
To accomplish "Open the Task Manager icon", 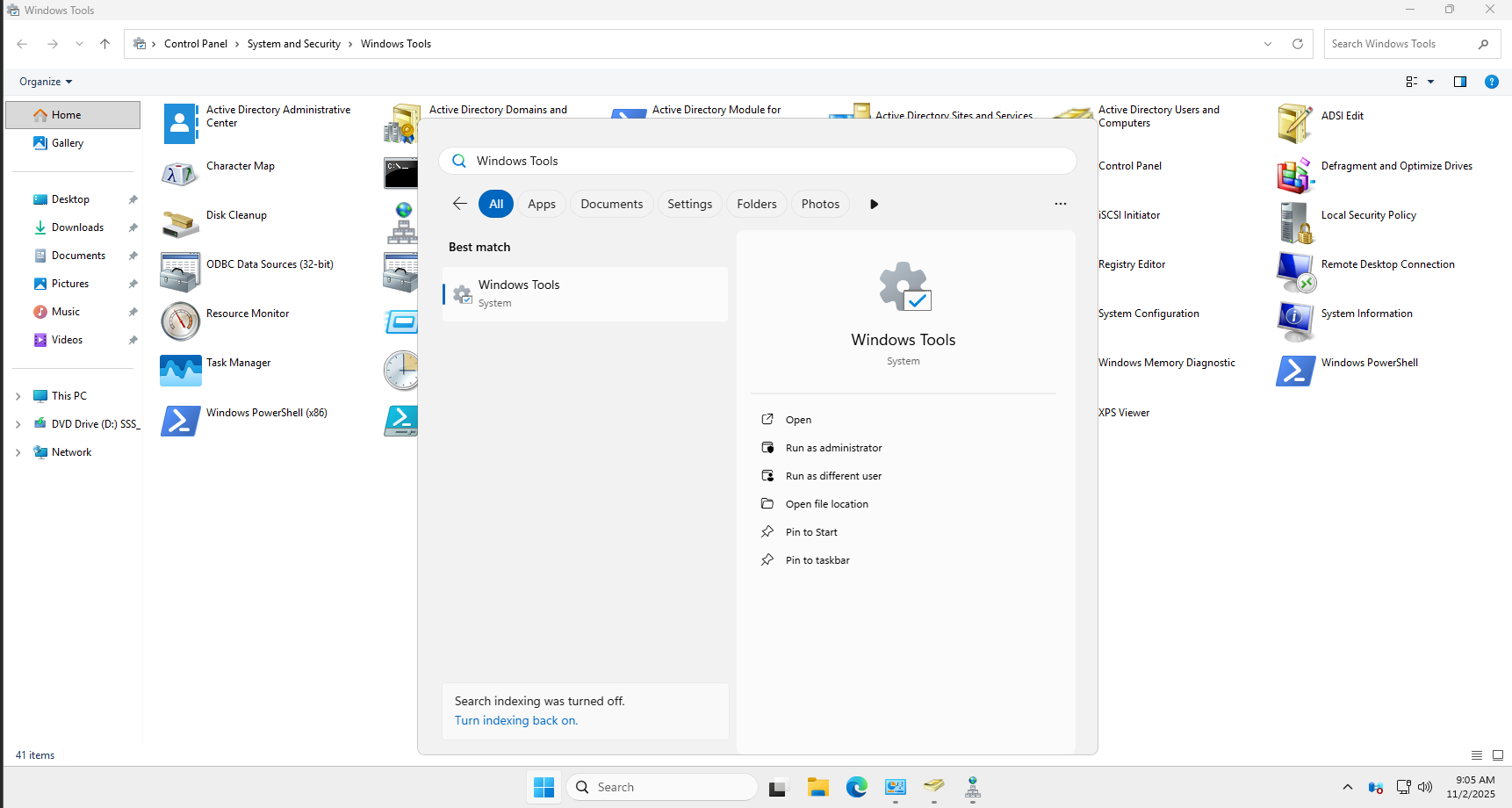I will 181,371.
